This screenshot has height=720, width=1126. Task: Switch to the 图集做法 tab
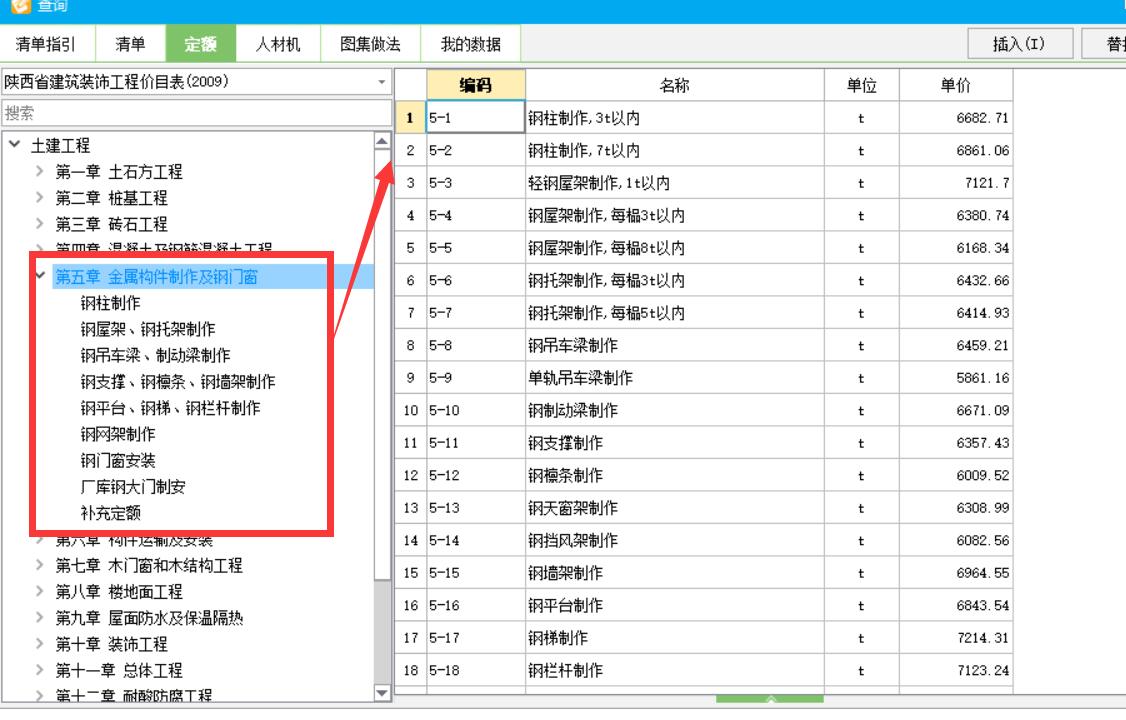[371, 44]
